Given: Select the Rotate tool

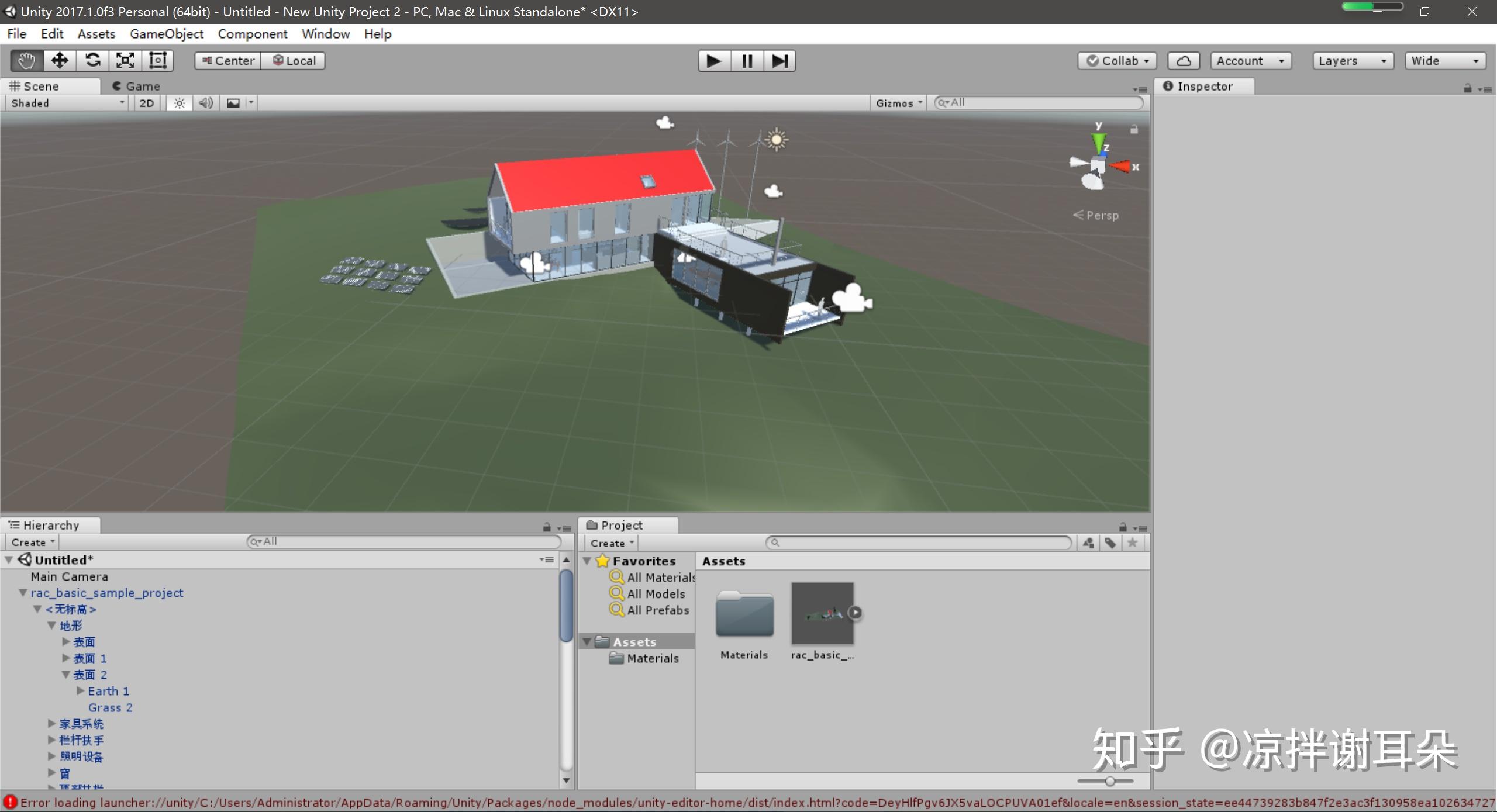Looking at the screenshot, I should (x=93, y=60).
